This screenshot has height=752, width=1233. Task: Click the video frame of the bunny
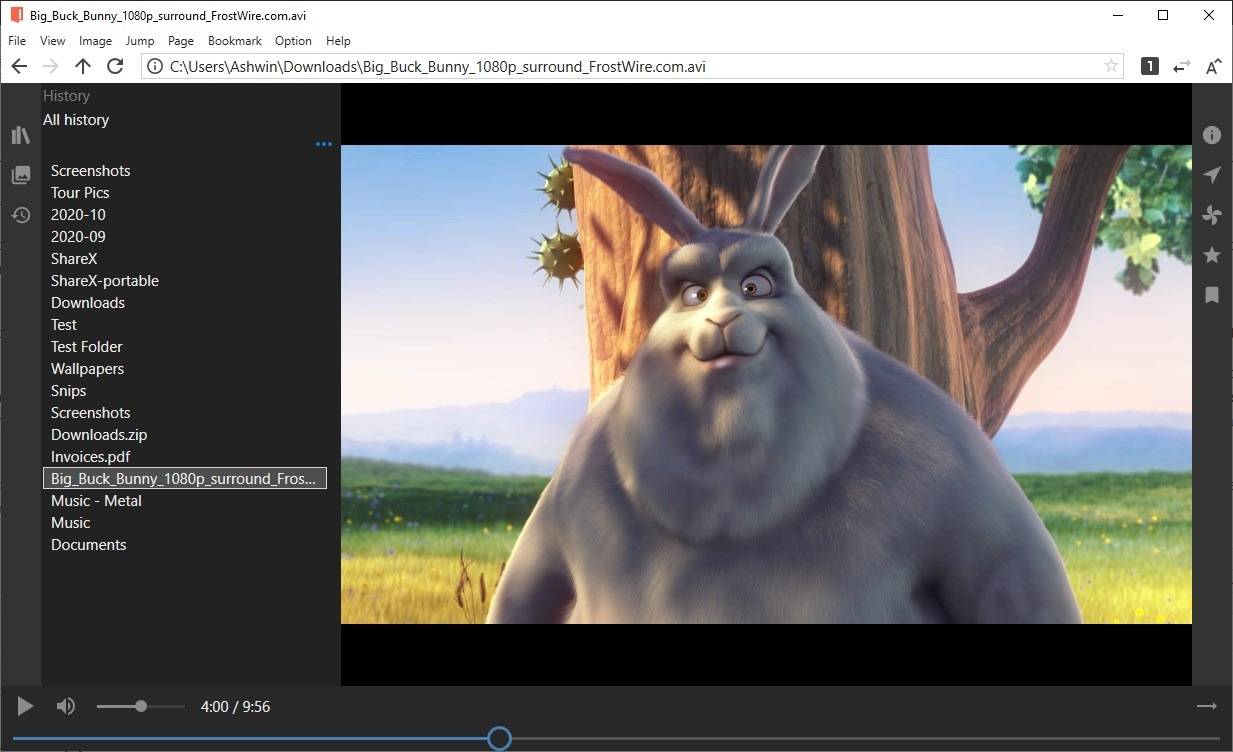point(766,384)
